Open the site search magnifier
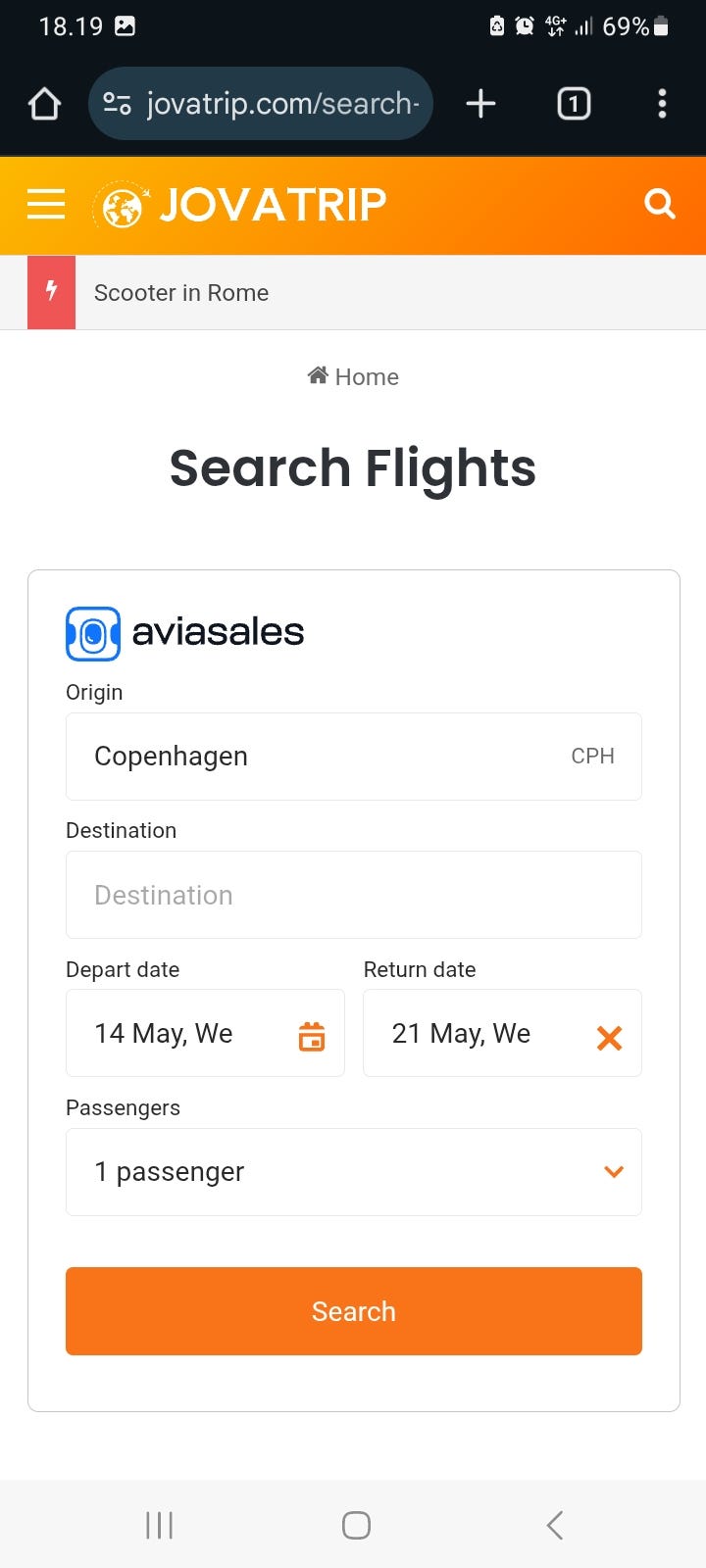706x1568 pixels. click(x=660, y=205)
